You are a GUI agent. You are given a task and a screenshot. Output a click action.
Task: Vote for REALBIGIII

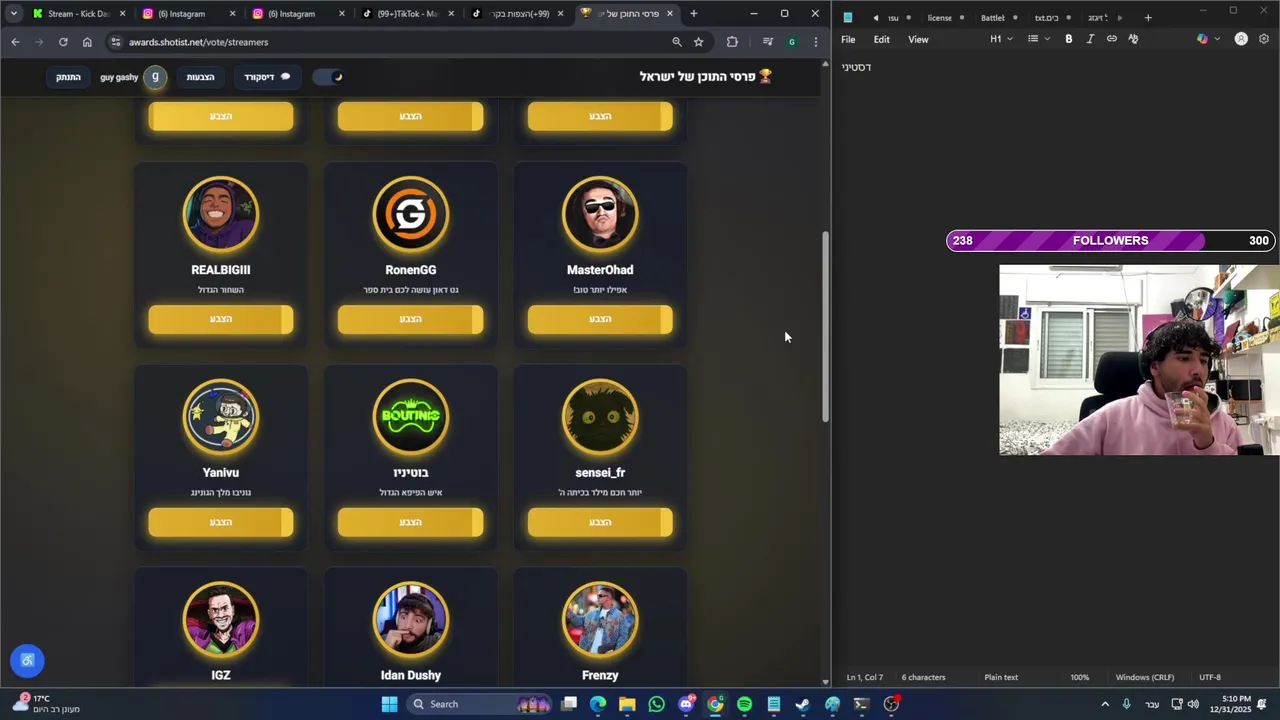click(221, 319)
